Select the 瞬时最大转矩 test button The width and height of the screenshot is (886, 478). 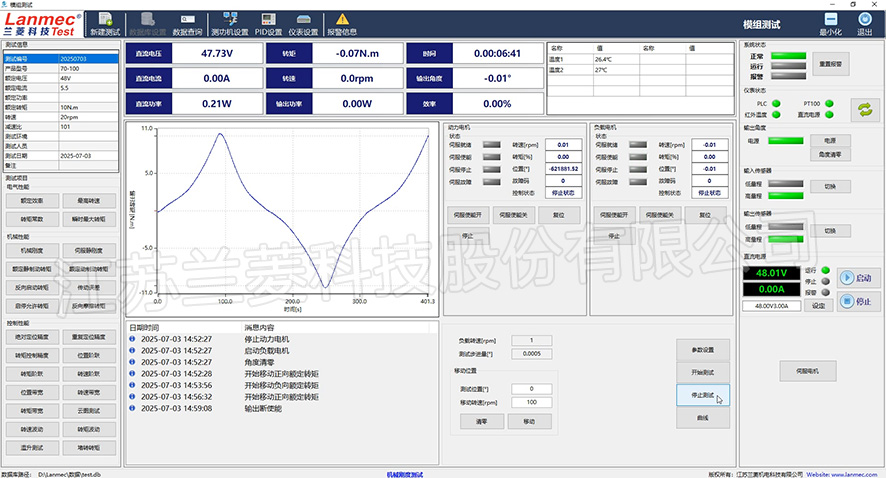[89, 219]
